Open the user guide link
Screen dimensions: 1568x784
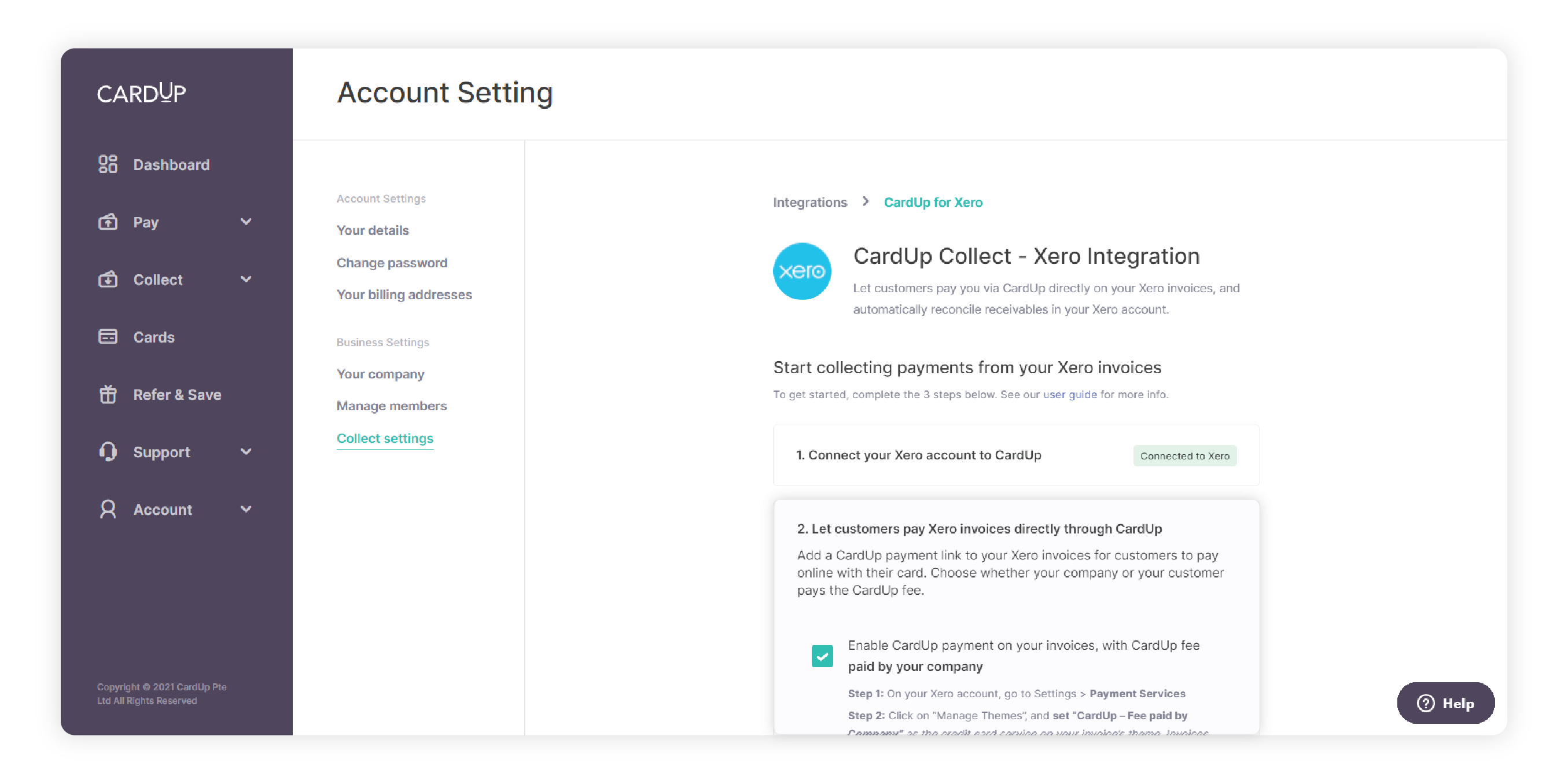(x=1069, y=395)
